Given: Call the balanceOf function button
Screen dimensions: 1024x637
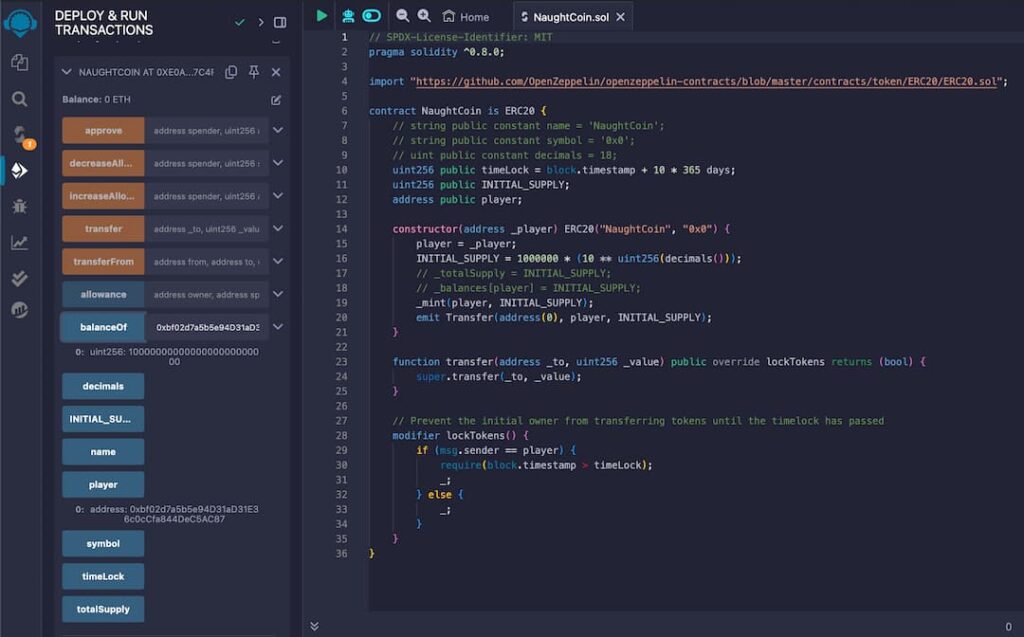Looking at the screenshot, I should point(103,327).
